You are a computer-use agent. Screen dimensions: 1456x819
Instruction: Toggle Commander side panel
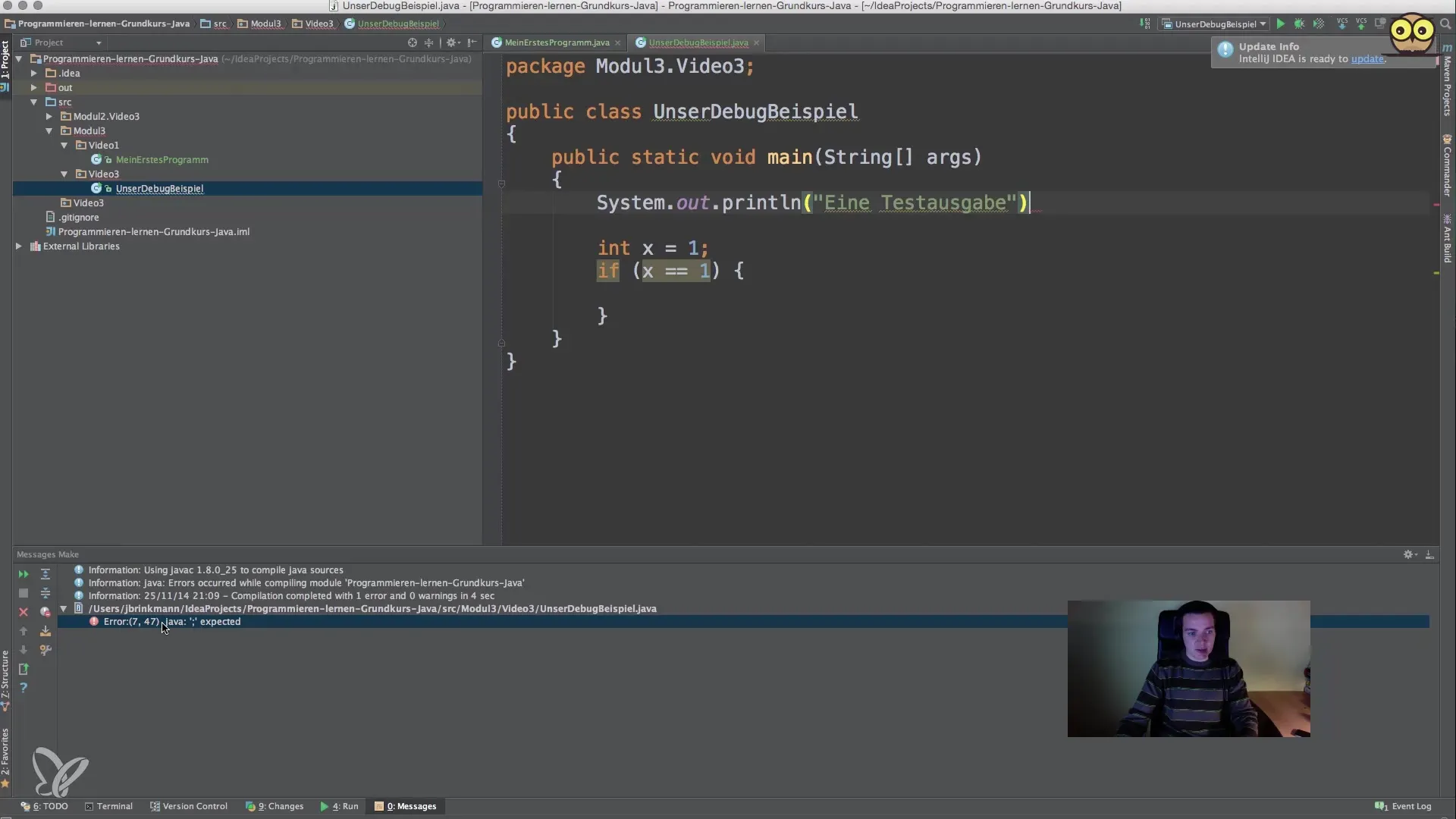coord(1447,165)
